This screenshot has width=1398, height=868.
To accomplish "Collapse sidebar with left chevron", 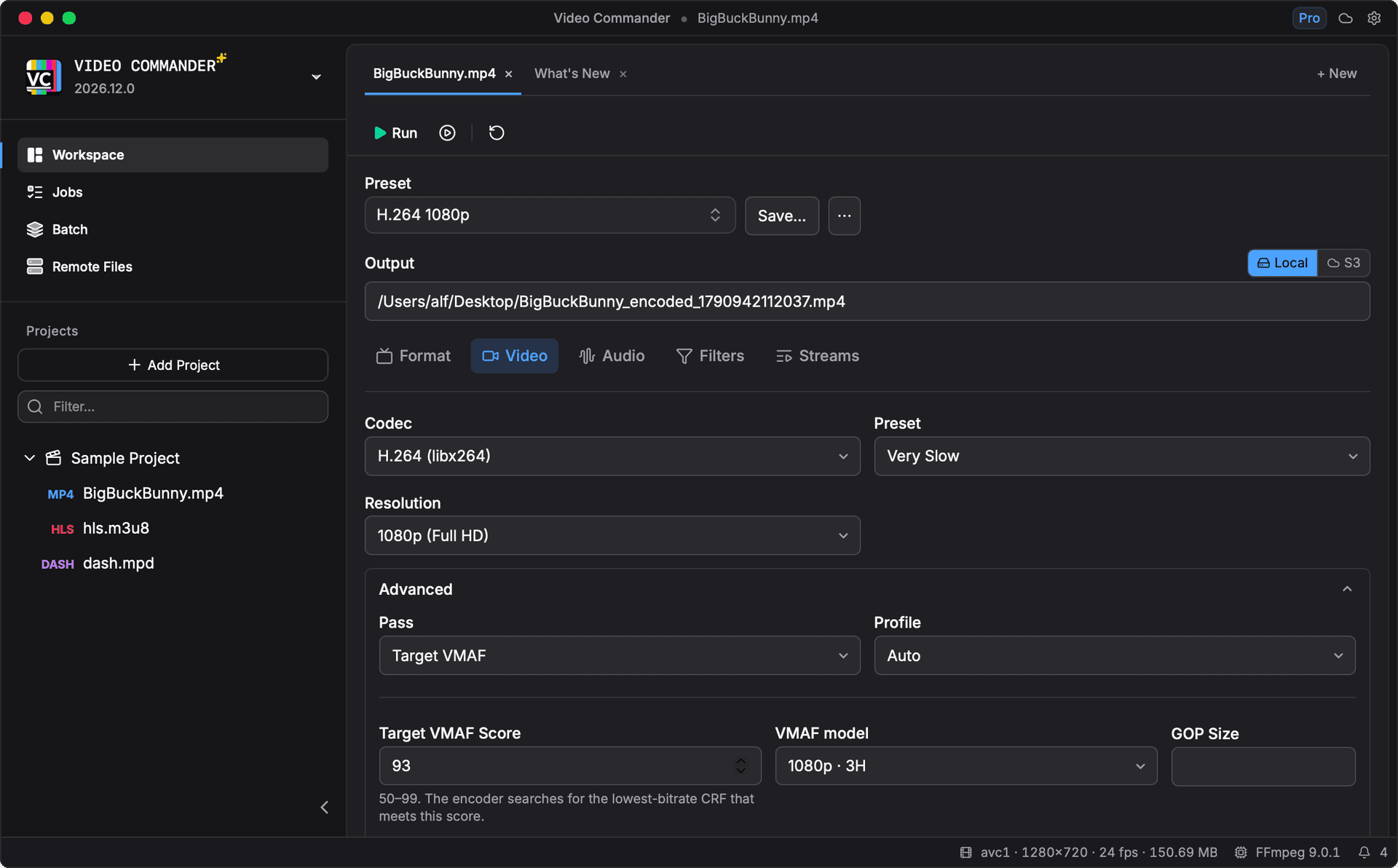I will [x=325, y=807].
